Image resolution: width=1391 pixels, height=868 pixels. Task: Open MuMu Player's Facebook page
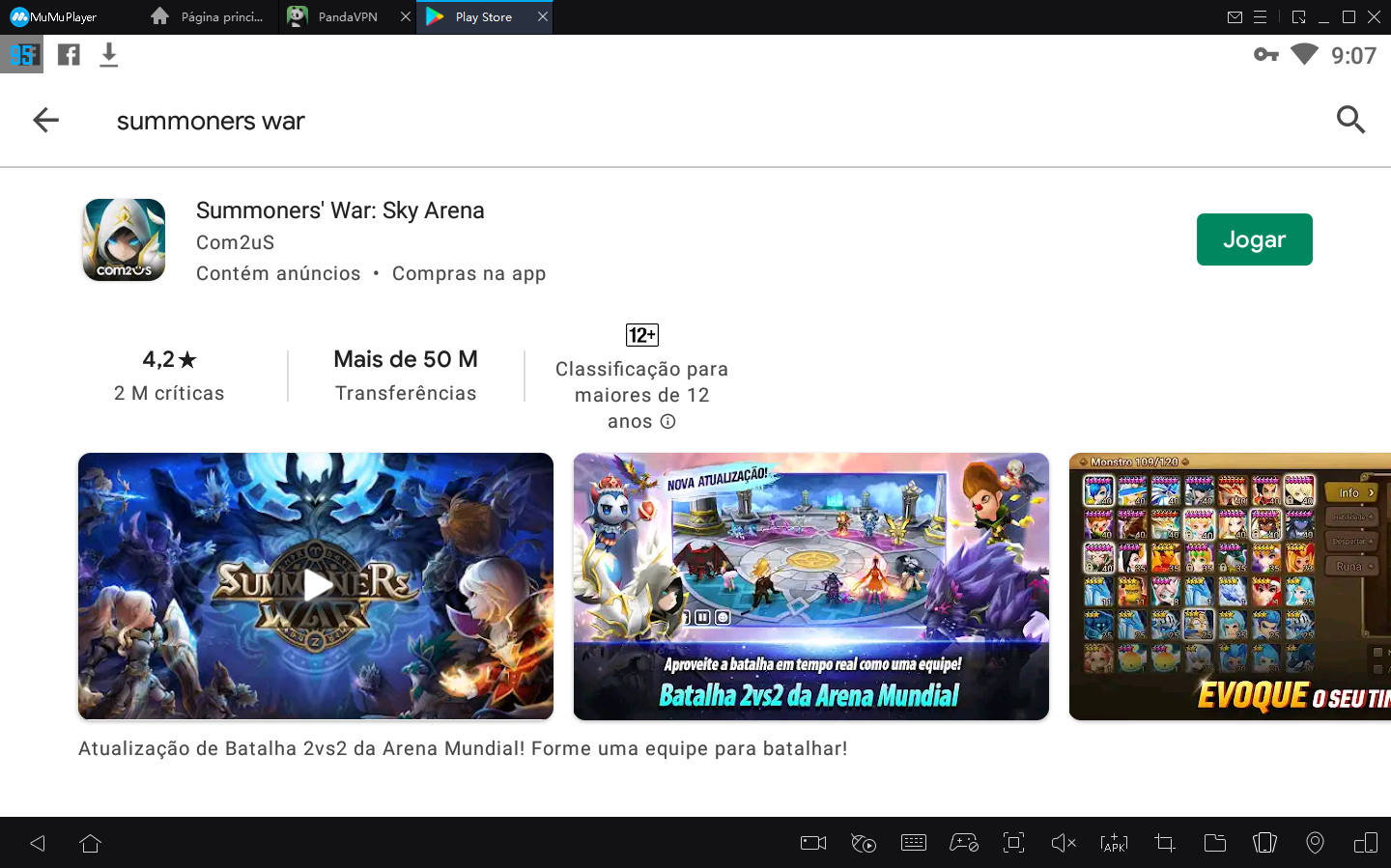coord(68,54)
